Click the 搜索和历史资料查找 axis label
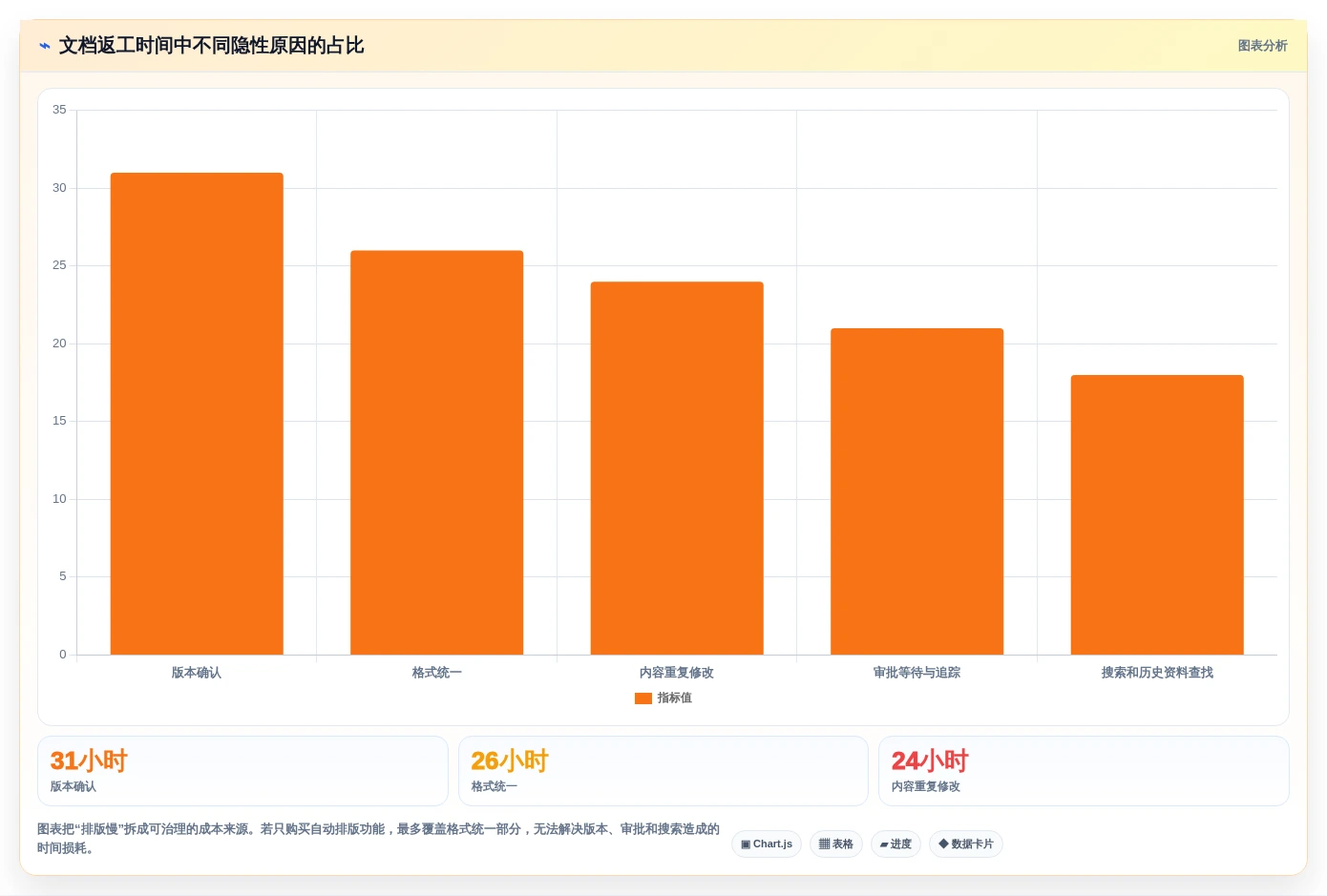1327x896 pixels. click(x=1157, y=673)
